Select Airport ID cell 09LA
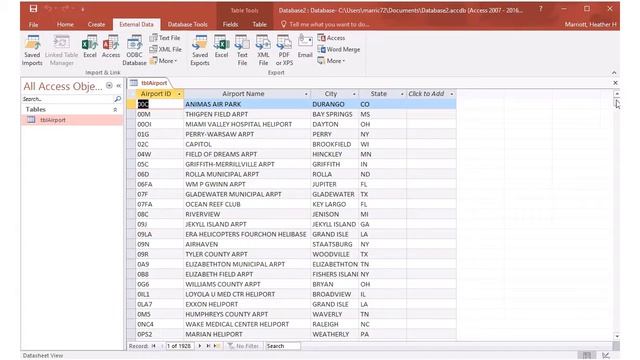 click(x=160, y=234)
